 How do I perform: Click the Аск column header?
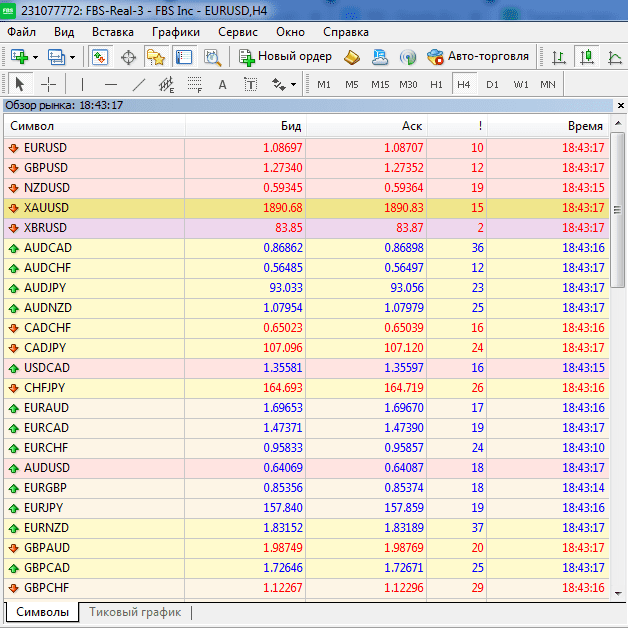(x=367, y=126)
